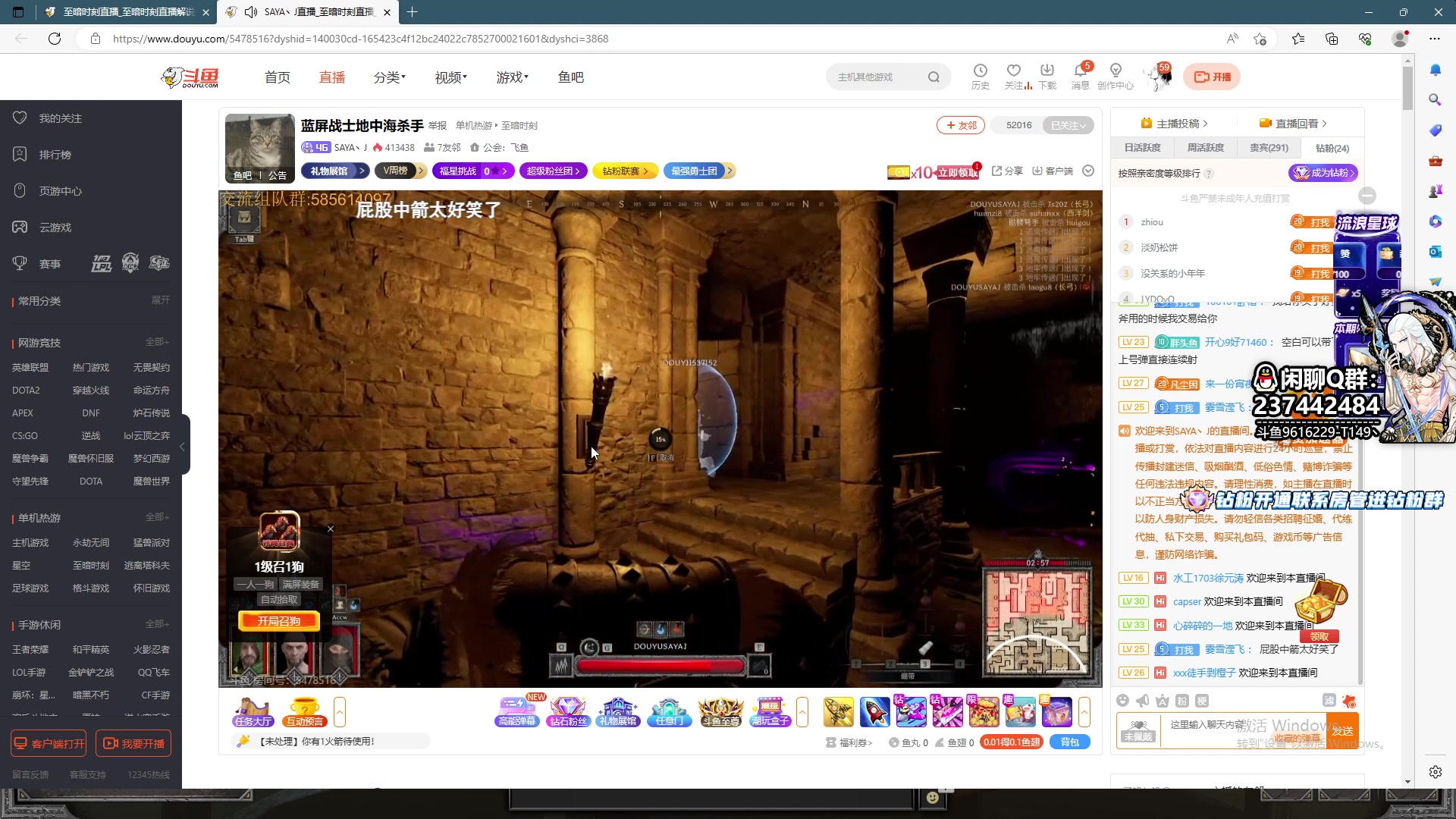Open the browser settings and more menu
The image size is (1456, 819).
coord(1435,39)
